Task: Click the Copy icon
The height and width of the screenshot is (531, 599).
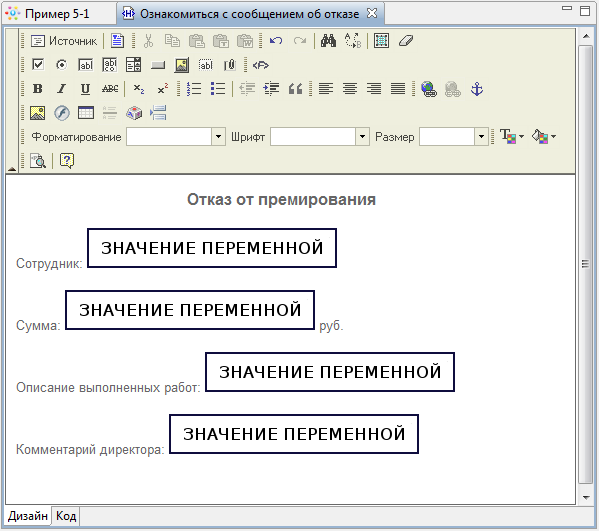Action: (x=172, y=41)
